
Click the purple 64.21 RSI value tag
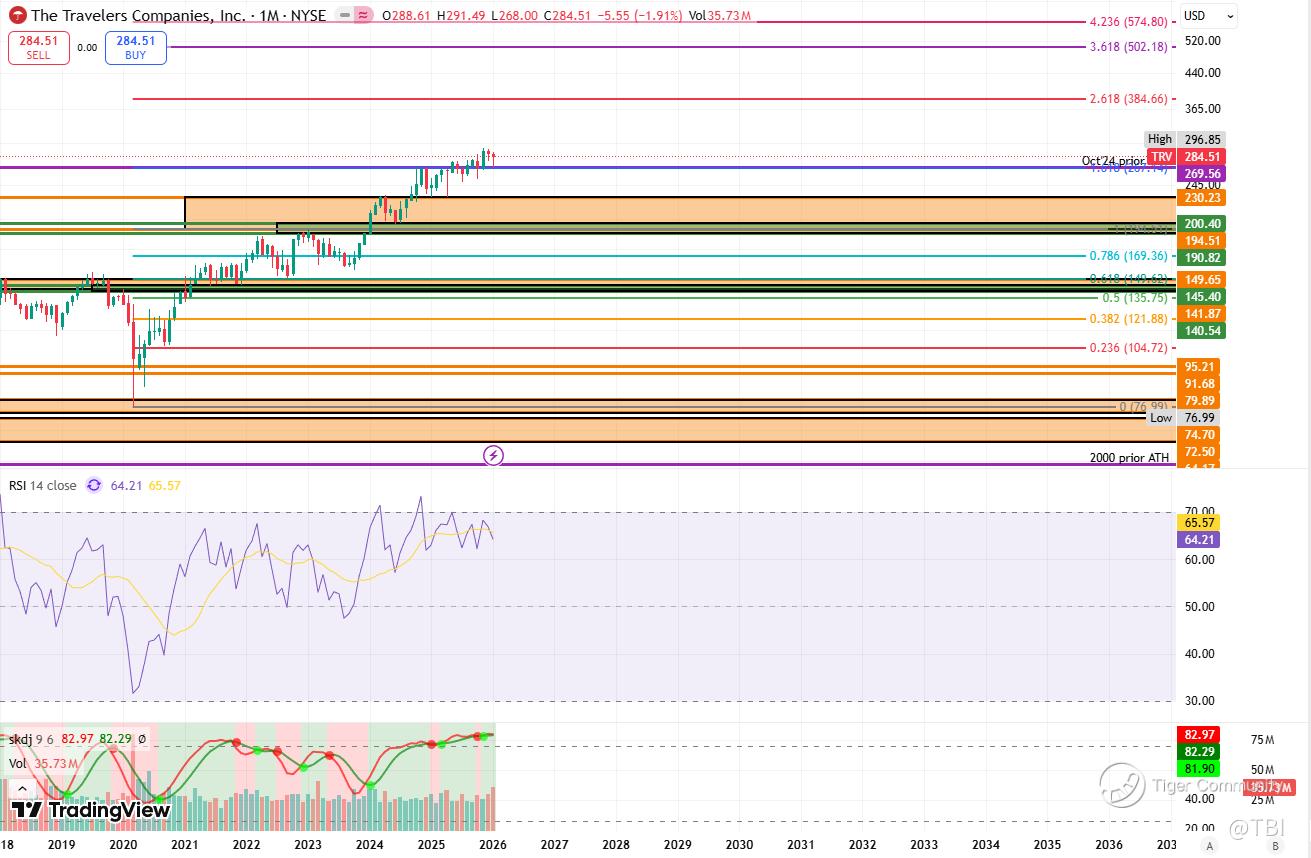[x=1200, y=540]
